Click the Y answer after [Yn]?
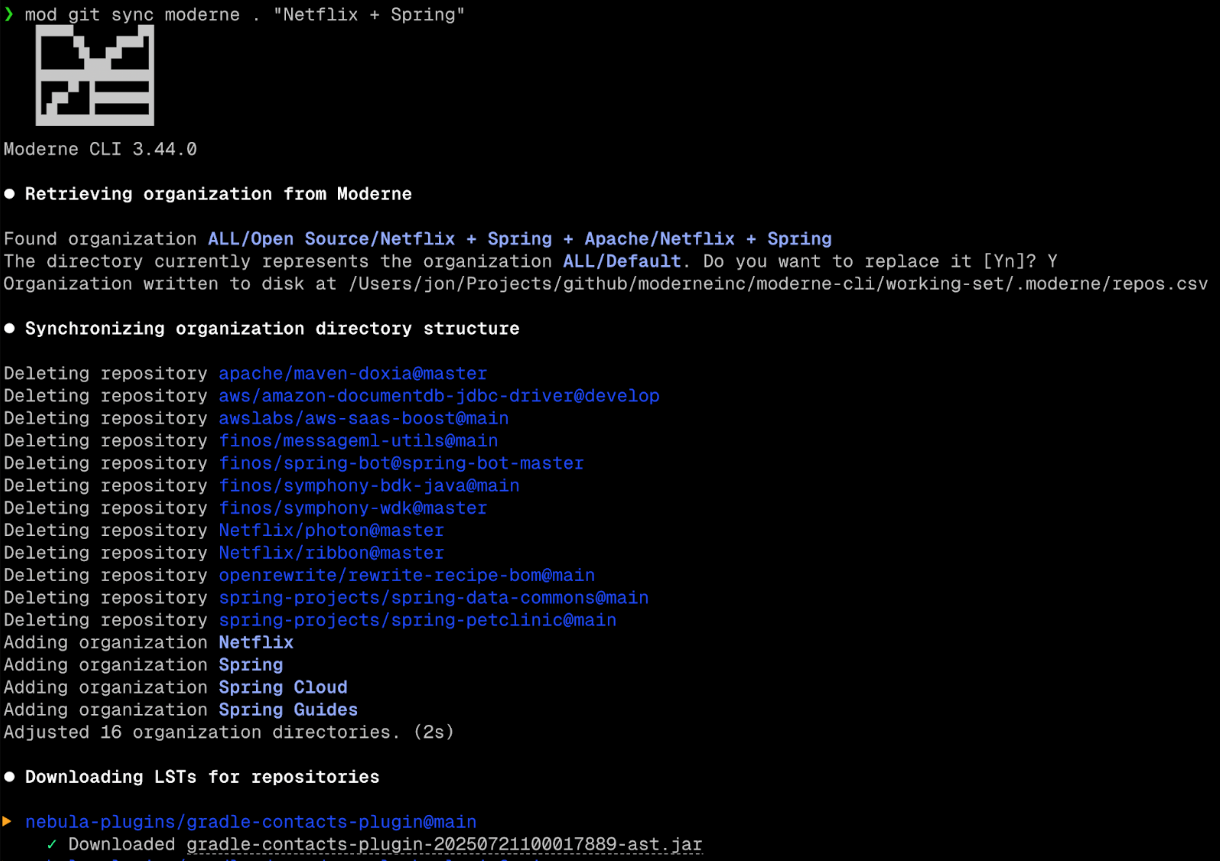This screenshot has width=1220, height=861. coord(1053,261)
